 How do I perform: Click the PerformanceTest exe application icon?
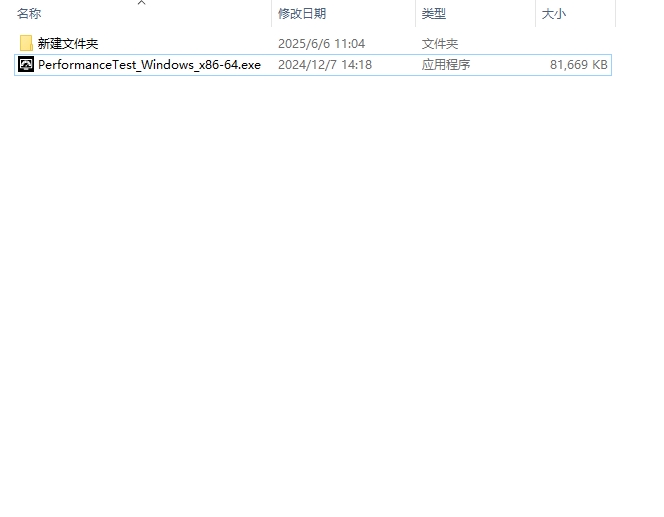click(x=26, y=64)
